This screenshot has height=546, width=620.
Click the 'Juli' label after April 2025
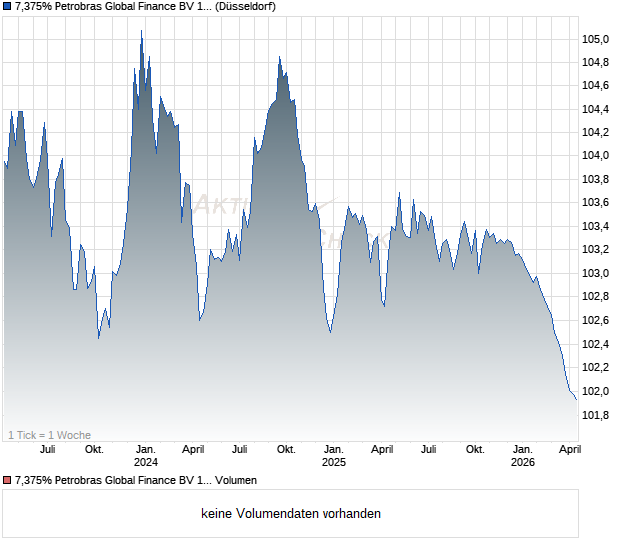(429, 450)
